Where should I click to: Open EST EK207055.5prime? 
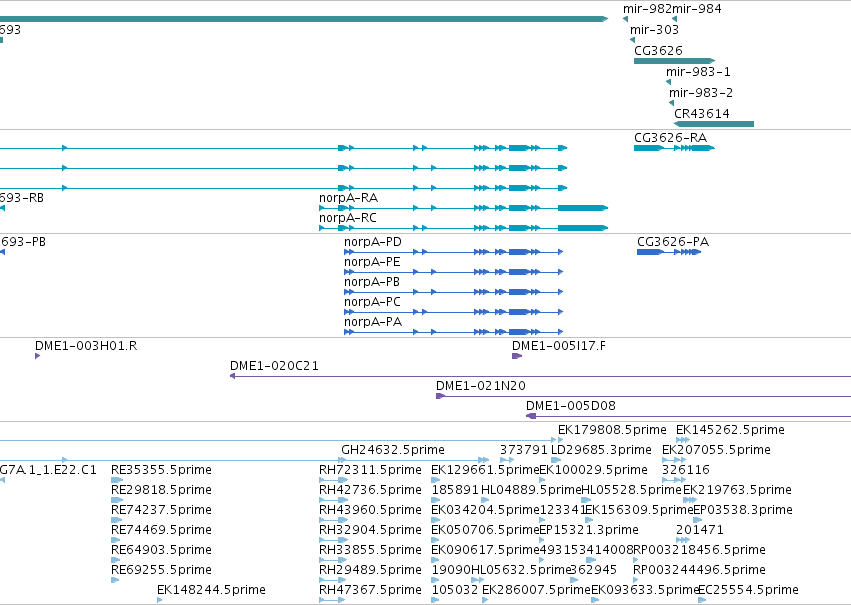coord(716,450)
